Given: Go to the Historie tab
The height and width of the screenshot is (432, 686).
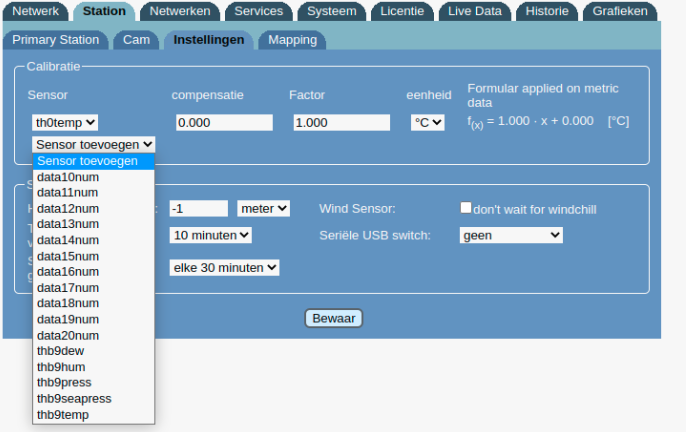Looking at the screenshot, I should 546,12.
